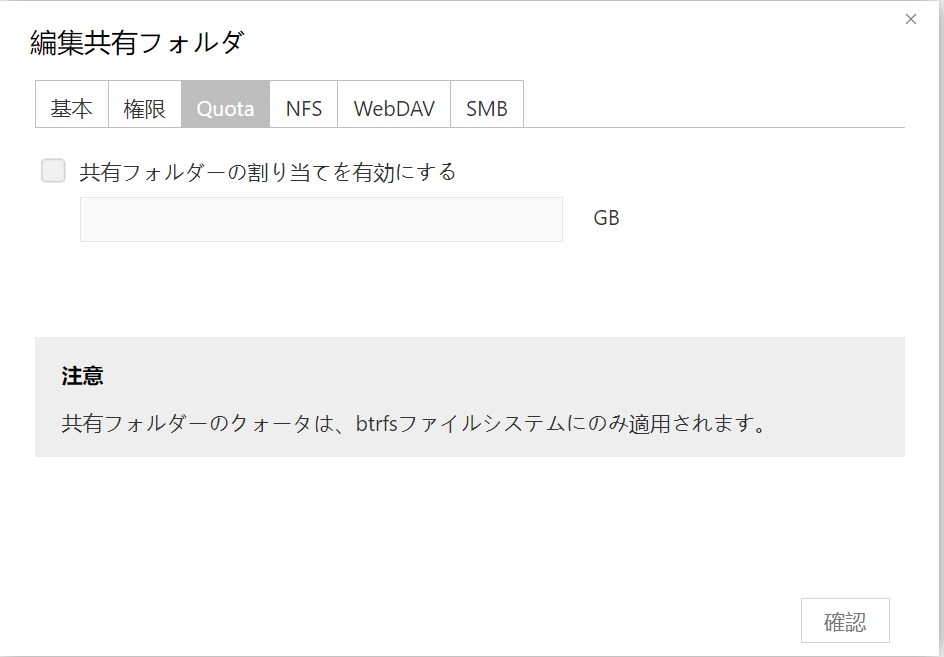Click the word btrfs in the note
Screen dimensions: 944x657
(378, 423)
